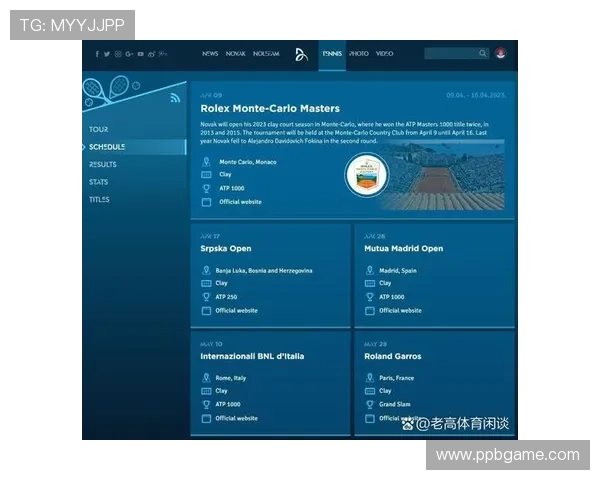Click the 'Grand Slam' category text

coord(395,404)
